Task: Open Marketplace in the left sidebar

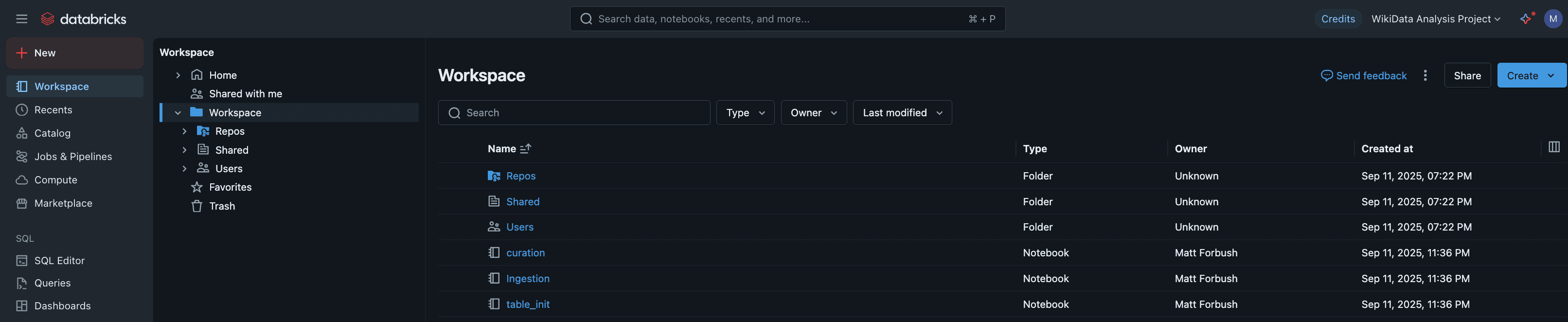Action: coord(75,203)
